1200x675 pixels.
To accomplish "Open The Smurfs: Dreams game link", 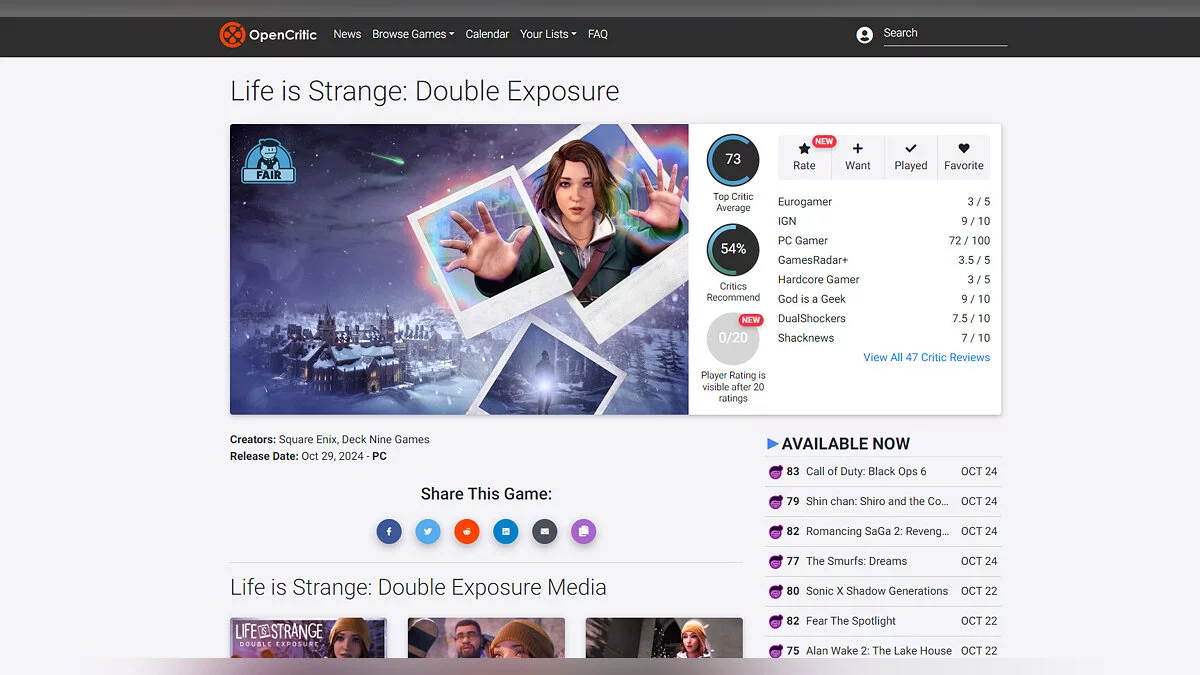I will tap(856, 561).
